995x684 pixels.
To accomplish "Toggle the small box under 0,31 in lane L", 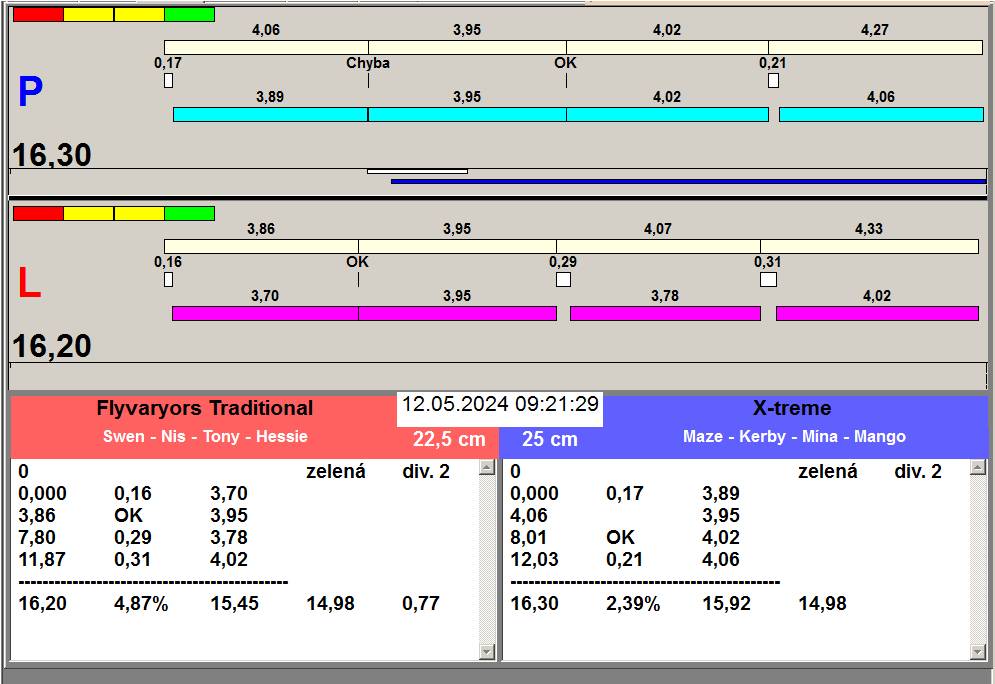I will (x=768, y=280).
